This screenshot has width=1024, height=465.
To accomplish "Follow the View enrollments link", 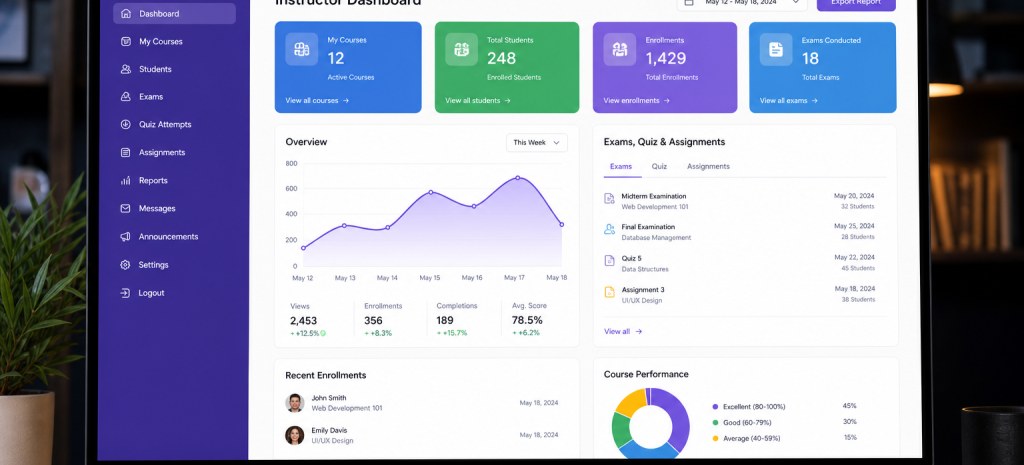I will [637, 101].
